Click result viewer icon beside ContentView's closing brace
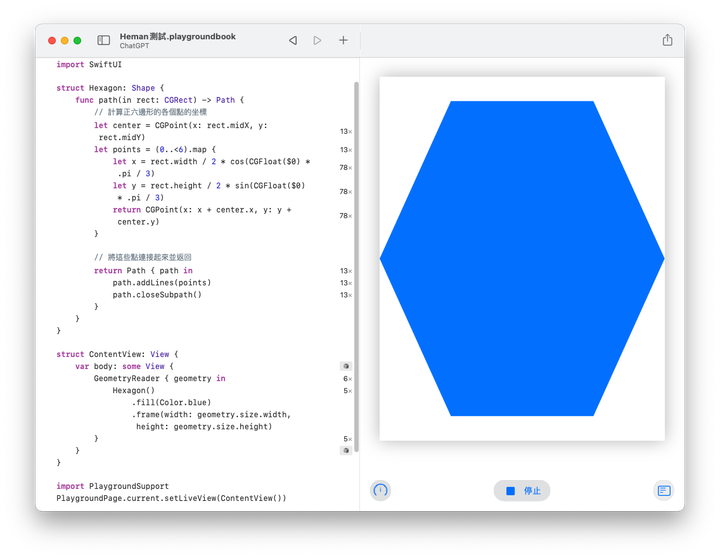 [x=346, y=451]
